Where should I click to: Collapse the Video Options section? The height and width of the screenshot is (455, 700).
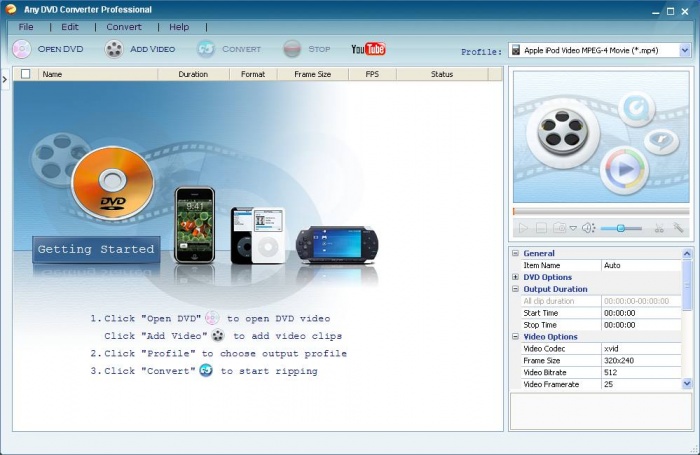point(515,337)
